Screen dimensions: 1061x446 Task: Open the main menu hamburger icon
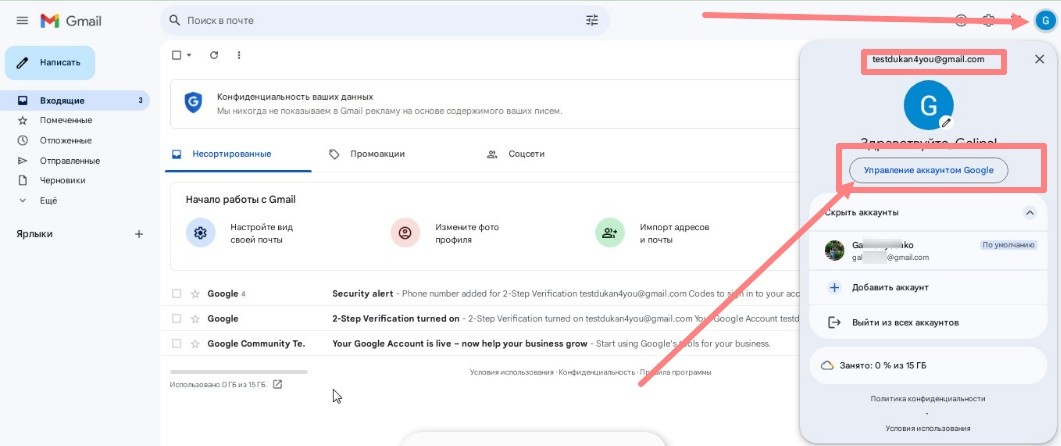pos(22,21)
